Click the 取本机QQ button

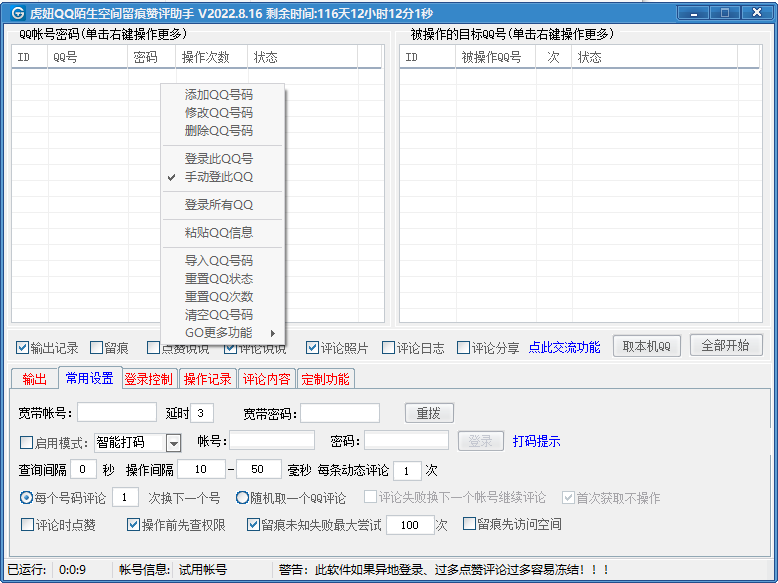pyautogui.click(x=647, y=346)
